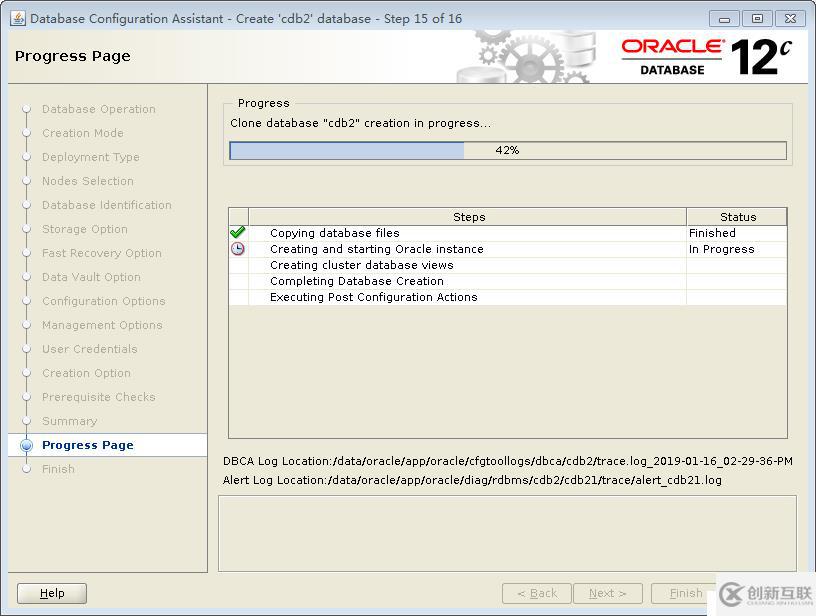Image resolution: width=816 pixels, height=616 pixels.
Task: Select the Nodes Selection step
Action: [x=88, y=181]
